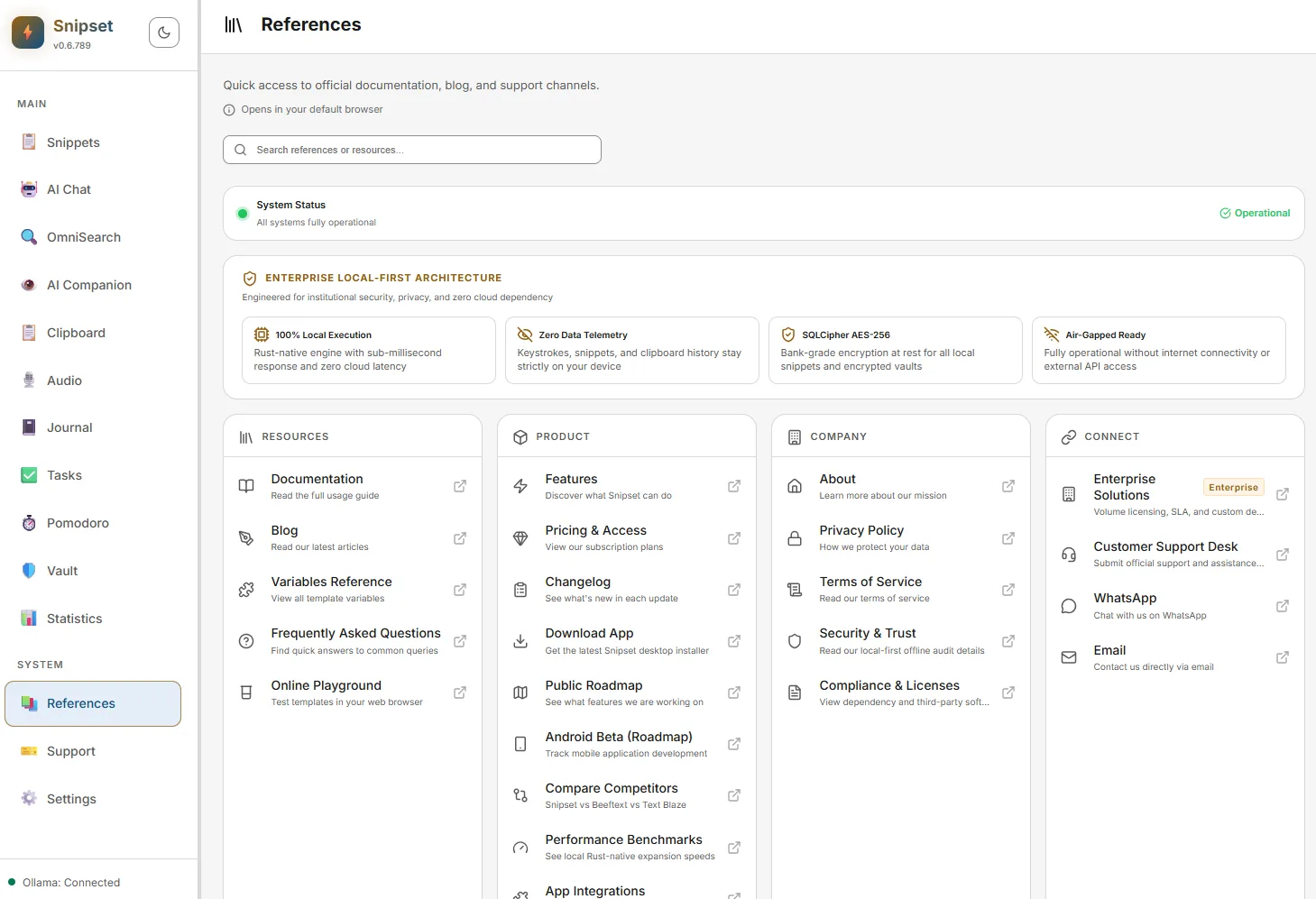Viewport: 1316px width, 899px height.
Task: Open Clipboard page in sidebar
Action: [93, 333]
